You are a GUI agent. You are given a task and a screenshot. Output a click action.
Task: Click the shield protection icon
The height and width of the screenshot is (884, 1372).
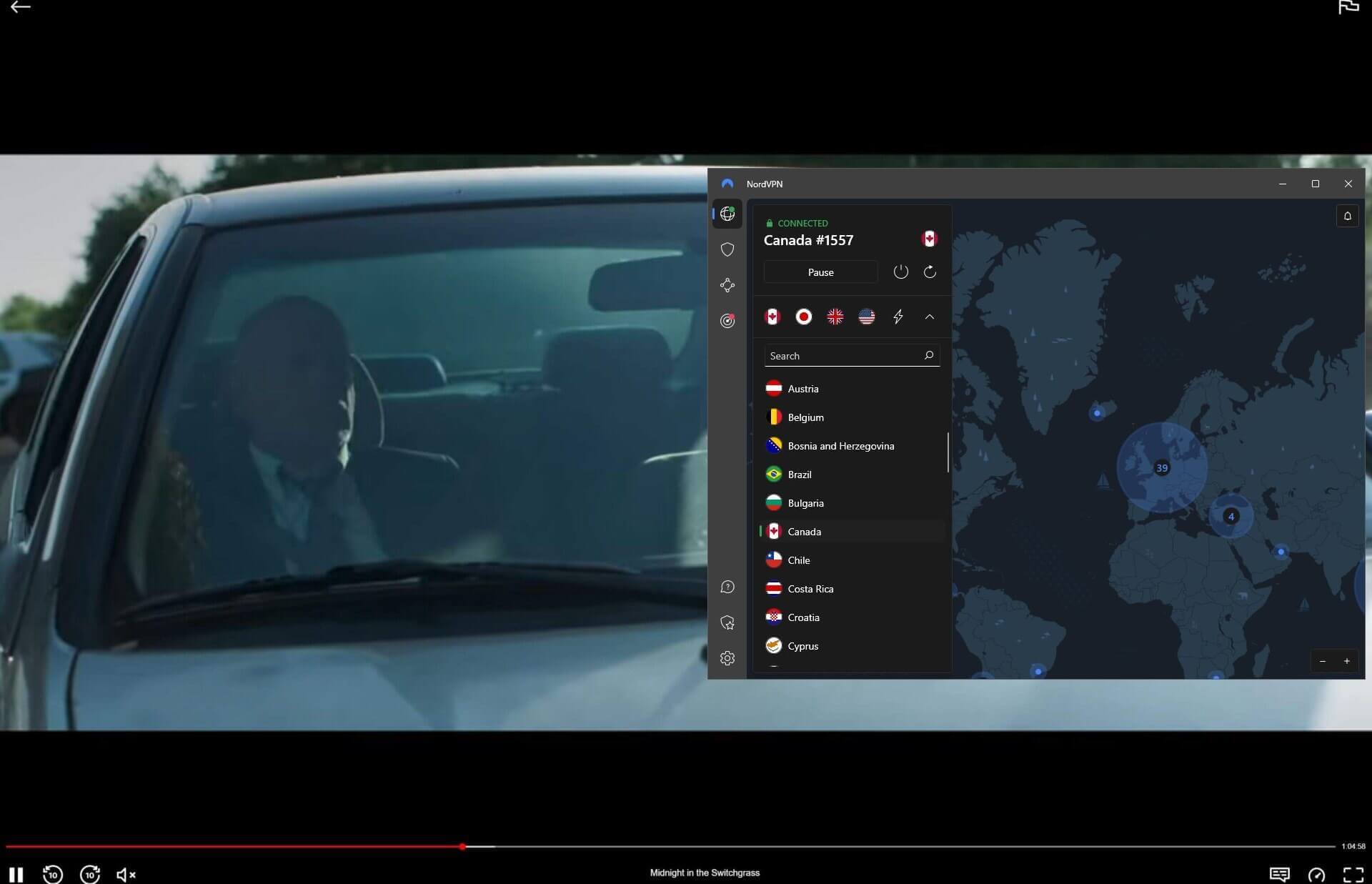click(727, 248)
